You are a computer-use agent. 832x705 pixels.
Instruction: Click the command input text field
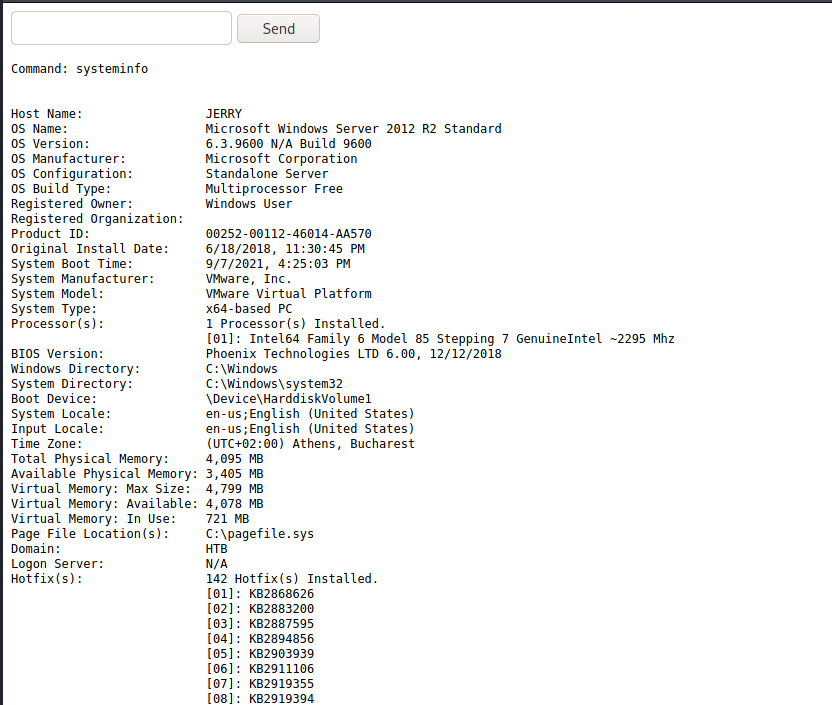[121, 28]
